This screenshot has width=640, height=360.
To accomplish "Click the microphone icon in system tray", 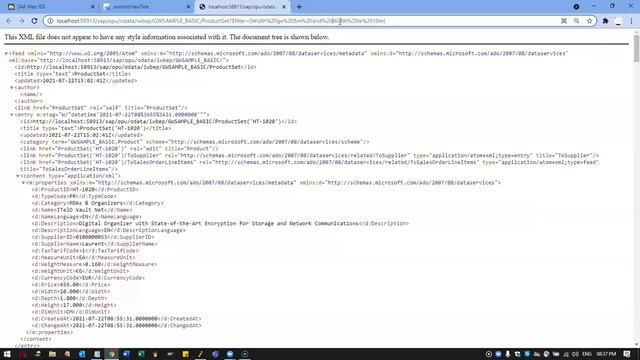I will [507, 354].
